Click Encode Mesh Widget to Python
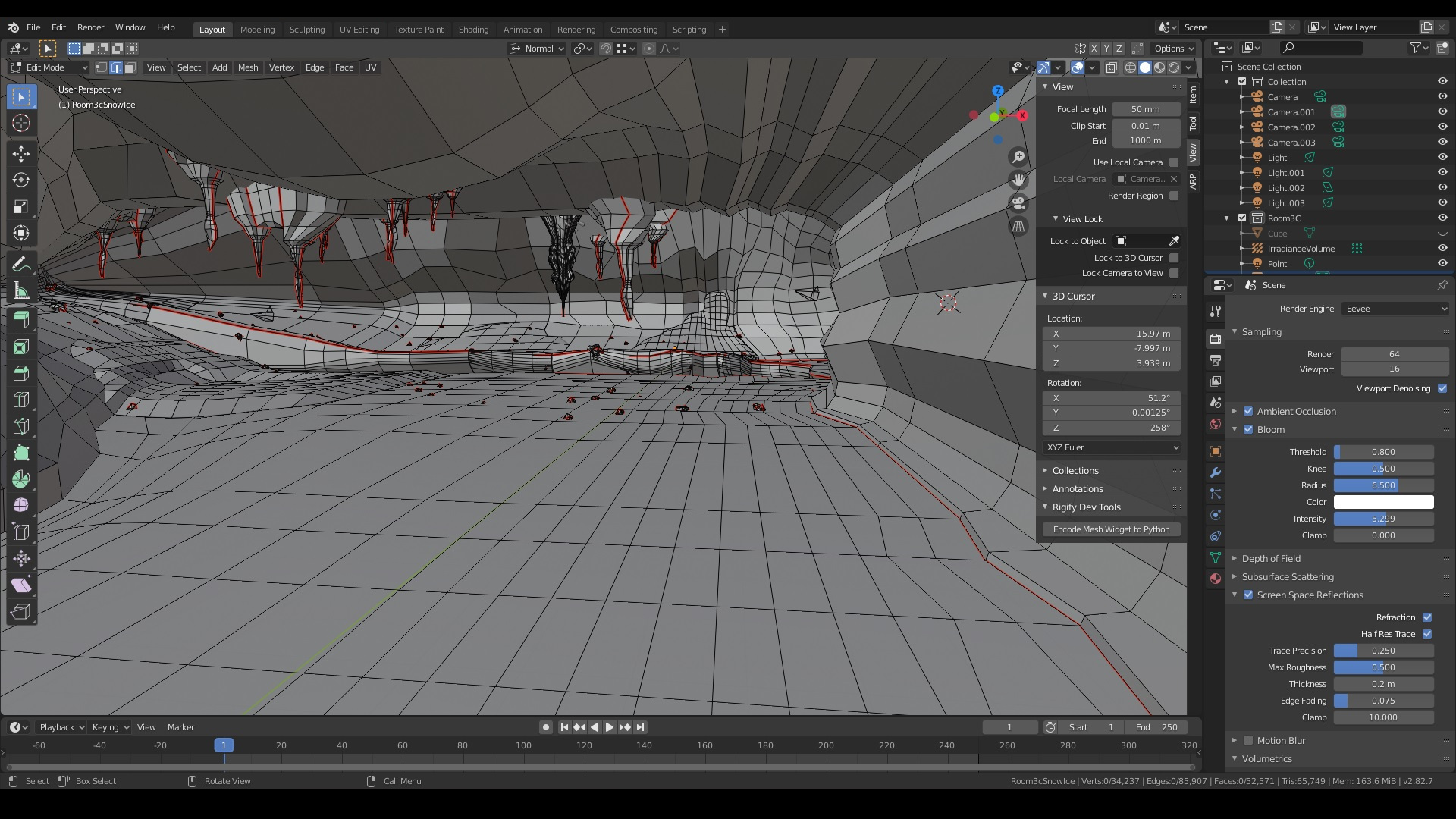1456x819 pixels. pos(1112,529)
